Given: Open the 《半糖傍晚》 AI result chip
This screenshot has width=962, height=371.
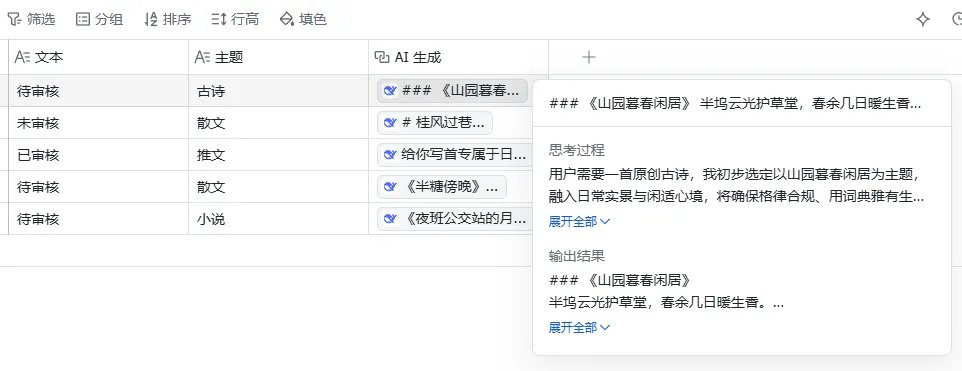Looking at the screenshot, I should [442, 187].
